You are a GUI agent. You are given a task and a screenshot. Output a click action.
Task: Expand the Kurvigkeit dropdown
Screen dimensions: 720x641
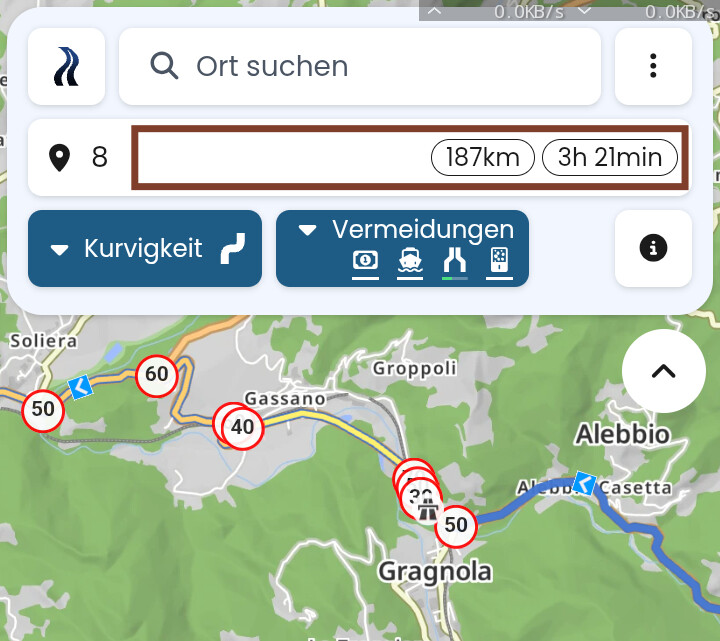click(145, 248)
